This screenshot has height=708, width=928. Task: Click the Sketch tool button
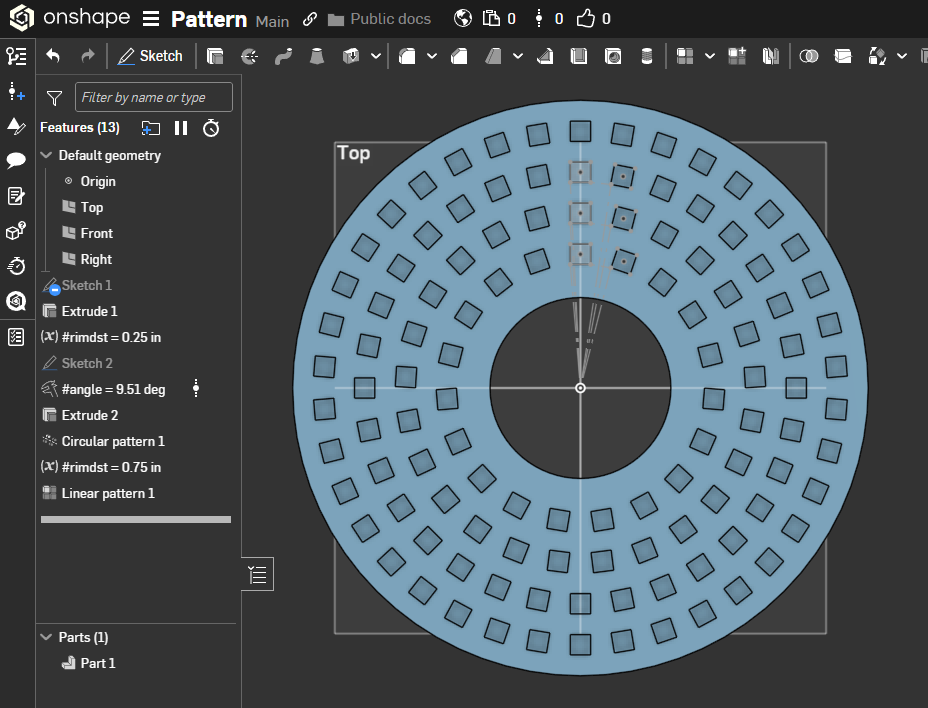click(150, 56)
